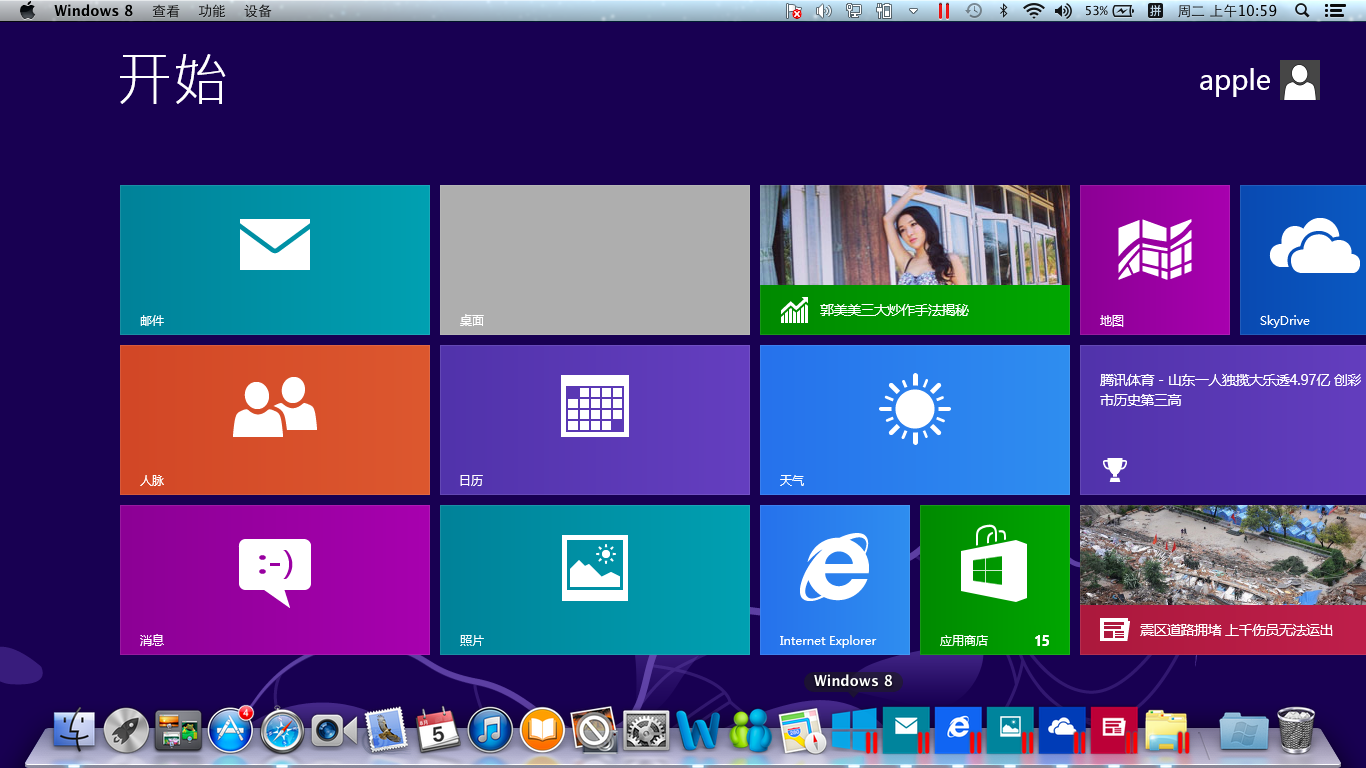Open the SkyDrive tile

(1302, 259)
